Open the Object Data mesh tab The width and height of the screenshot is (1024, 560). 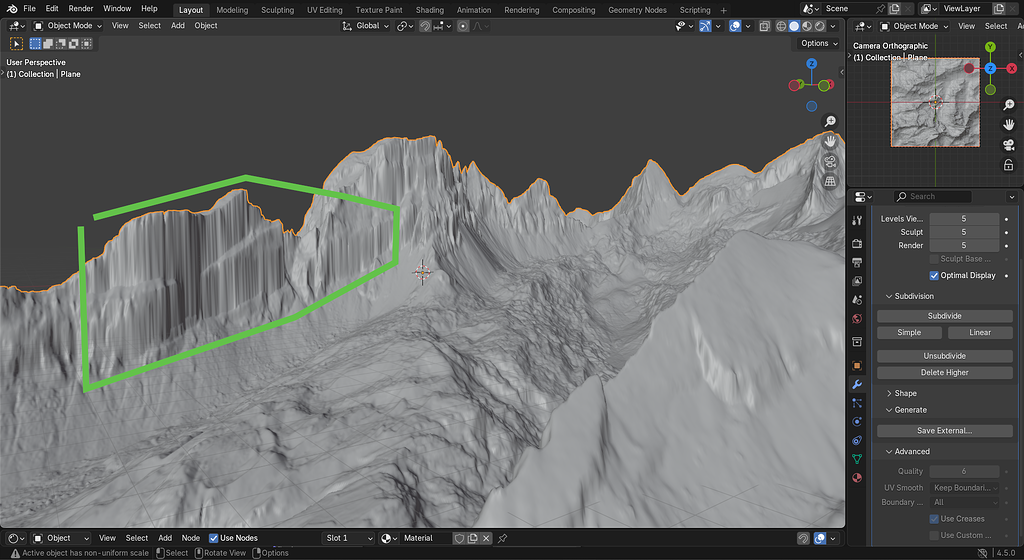(x=857, y=459)
